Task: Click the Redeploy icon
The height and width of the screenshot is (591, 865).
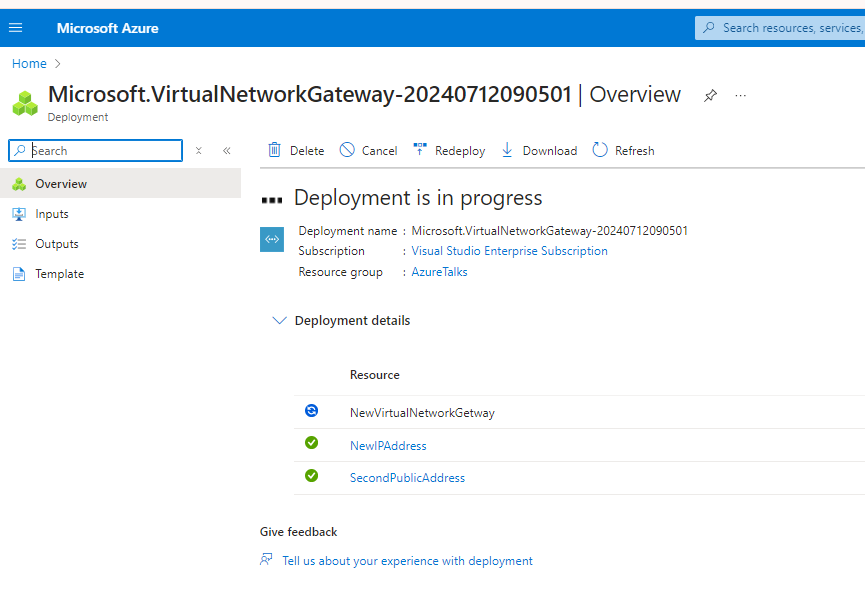Action: (x=420, y=149)
